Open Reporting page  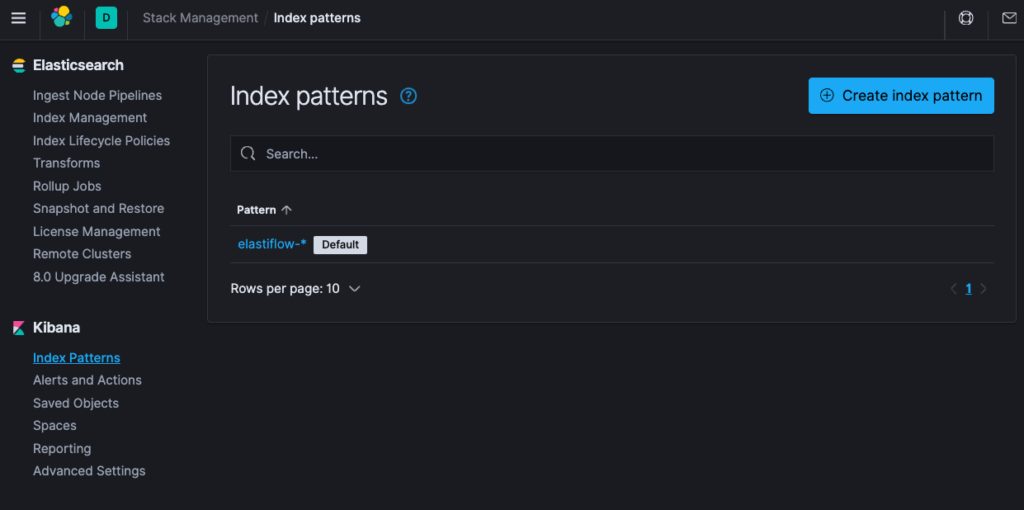(62, 449)
